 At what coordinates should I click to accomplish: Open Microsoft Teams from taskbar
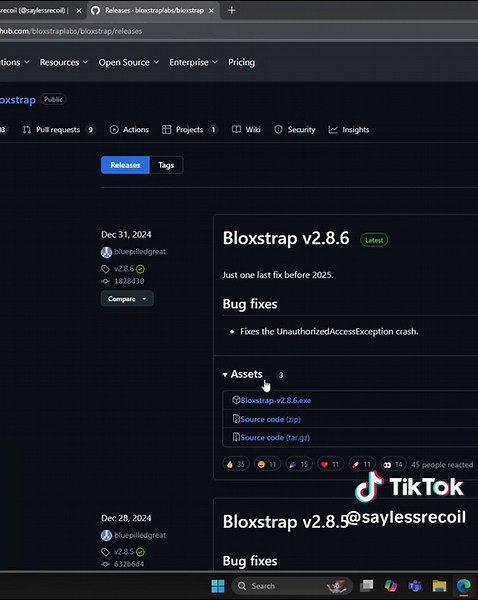pos(415,586)
